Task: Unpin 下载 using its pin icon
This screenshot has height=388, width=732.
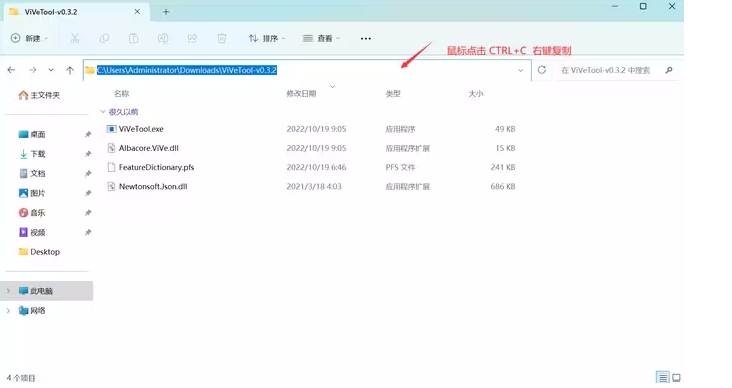Action: point(88,154)
